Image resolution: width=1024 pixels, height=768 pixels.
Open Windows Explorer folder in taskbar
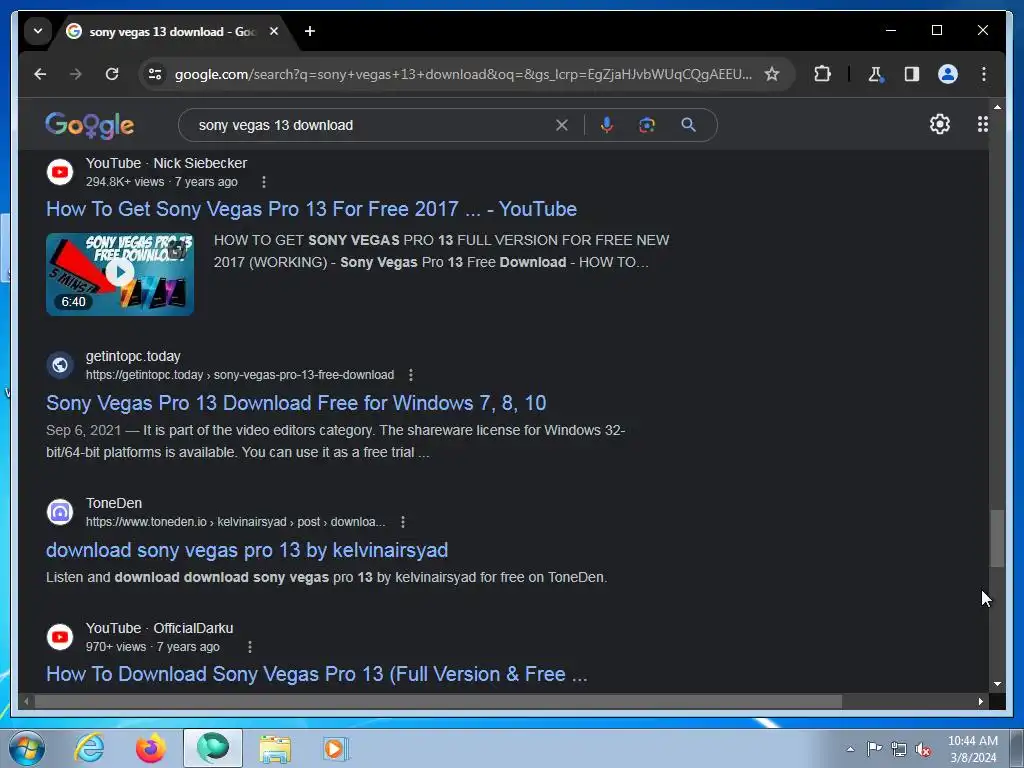point(275,748)
